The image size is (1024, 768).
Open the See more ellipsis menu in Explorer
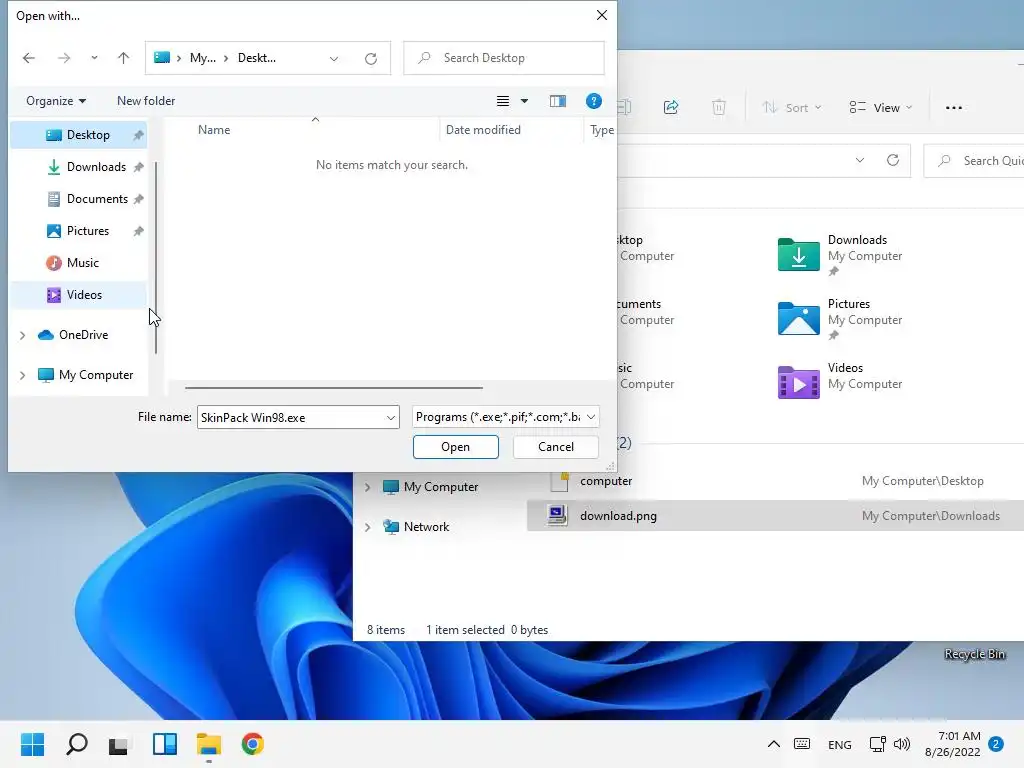click(x=953, y=108)
